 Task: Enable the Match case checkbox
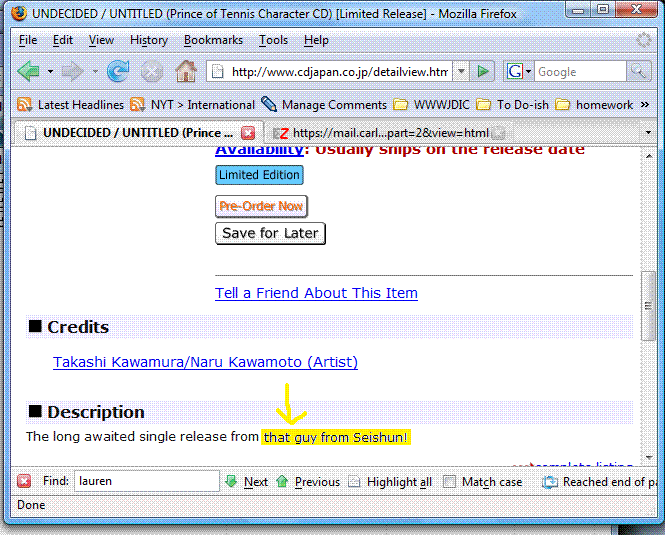[x=450, y=482]
